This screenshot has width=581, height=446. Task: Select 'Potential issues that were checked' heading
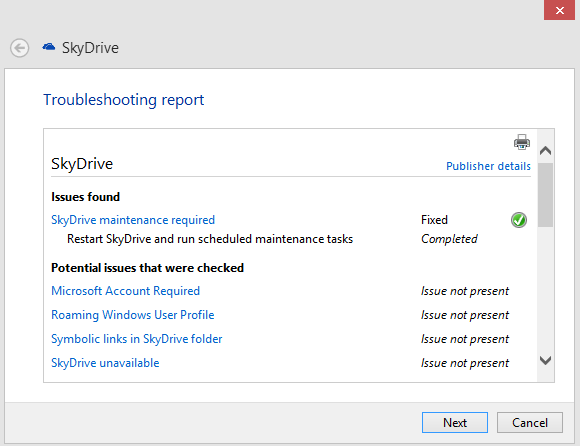pos(147,268)
